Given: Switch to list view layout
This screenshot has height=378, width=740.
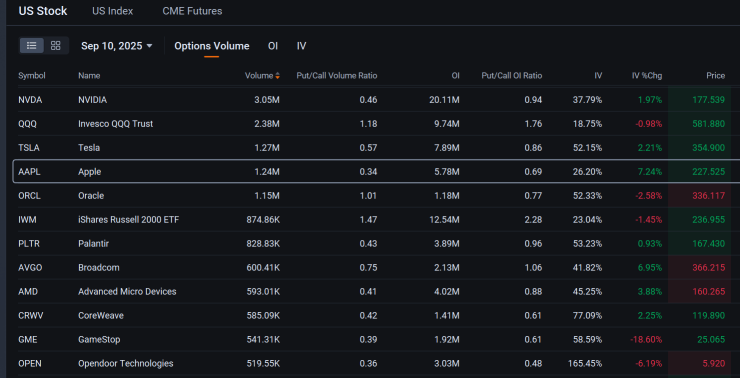Looking at the screenshot, I should coord(32,46).
